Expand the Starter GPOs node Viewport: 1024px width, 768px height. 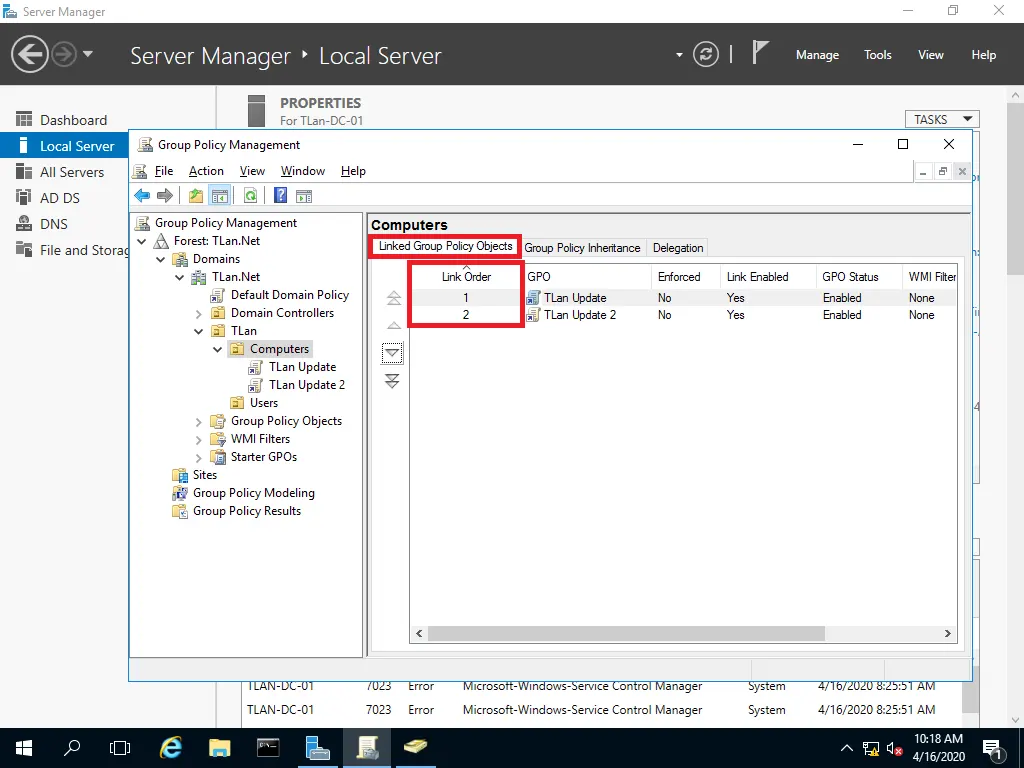coord(199,458)
